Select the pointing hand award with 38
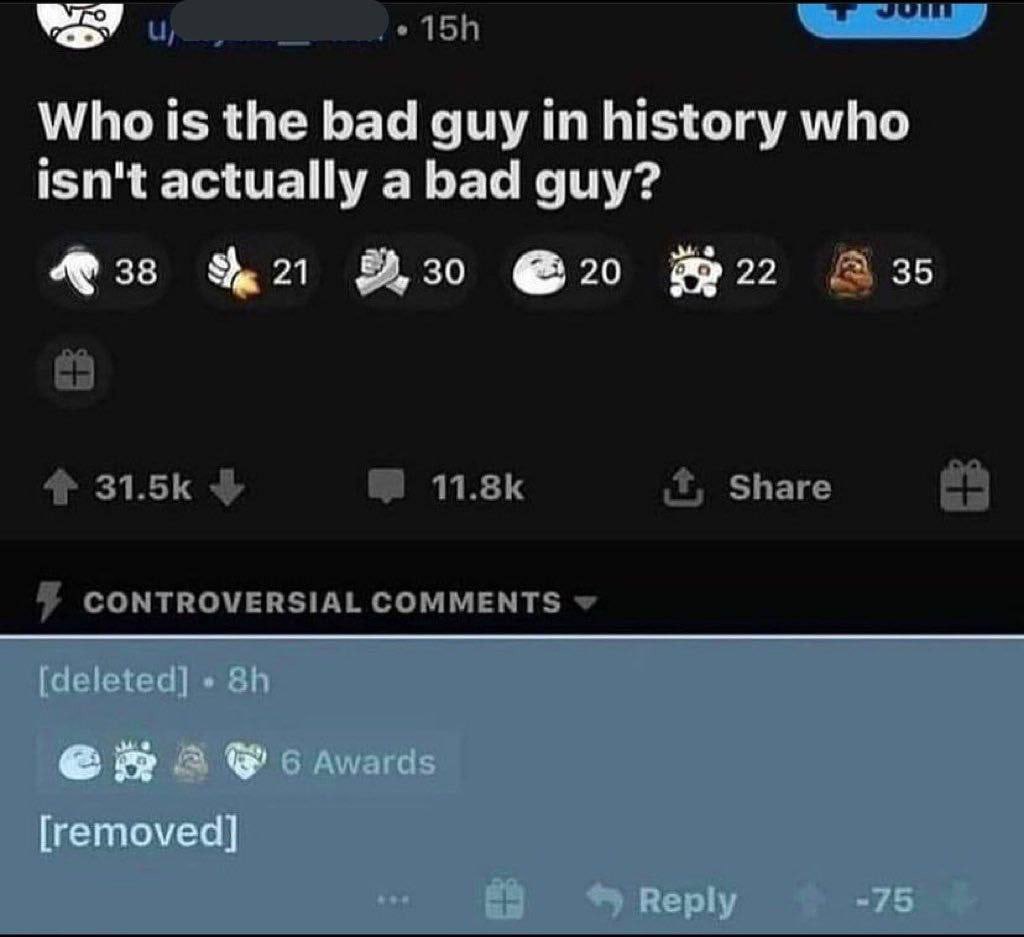 click(104, 272)
